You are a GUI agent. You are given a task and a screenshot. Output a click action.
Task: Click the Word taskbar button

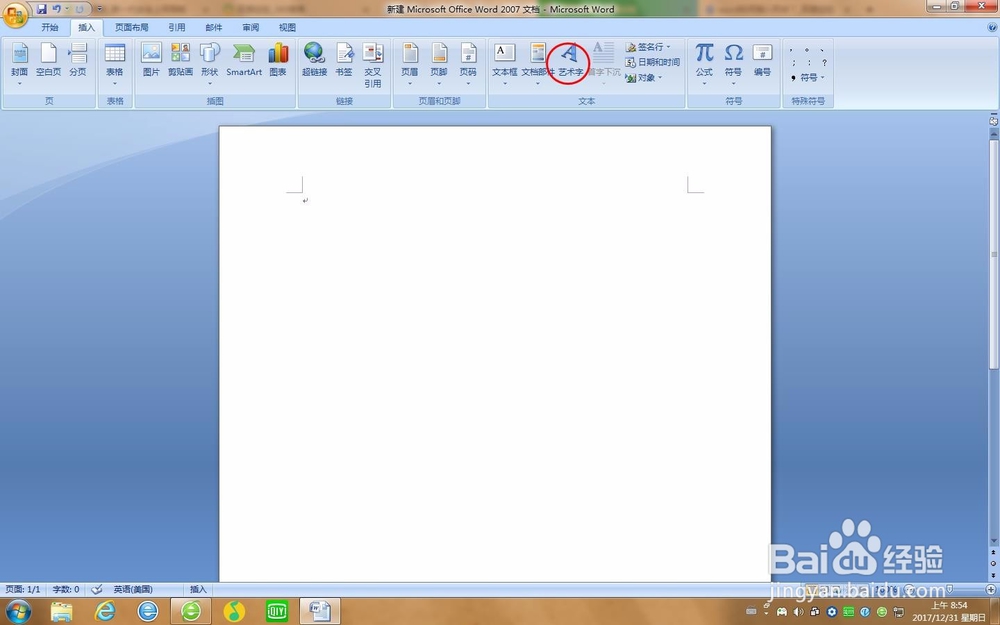click(x=320, y=612)
